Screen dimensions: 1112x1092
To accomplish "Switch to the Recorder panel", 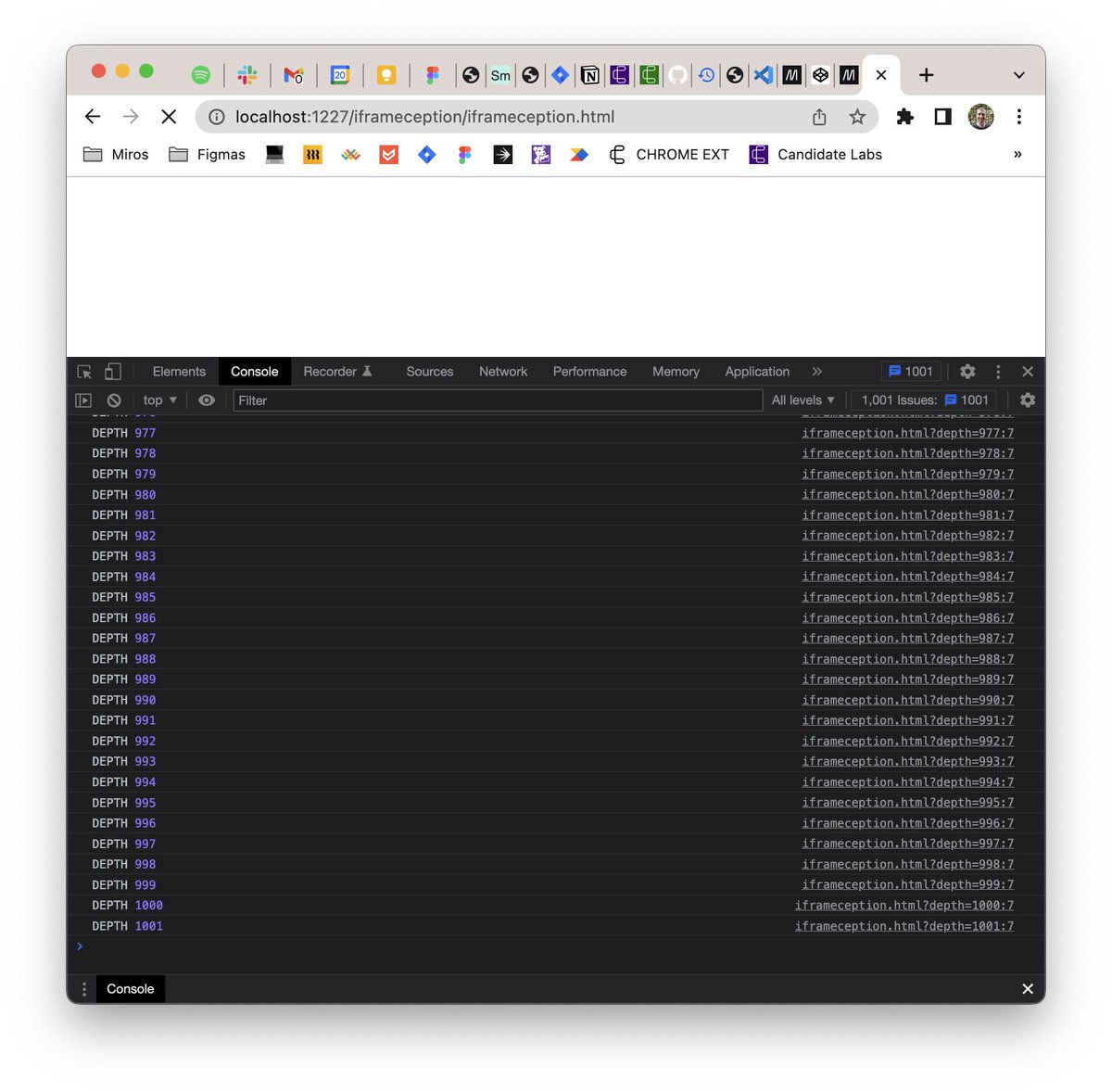I will pos(337,372).
